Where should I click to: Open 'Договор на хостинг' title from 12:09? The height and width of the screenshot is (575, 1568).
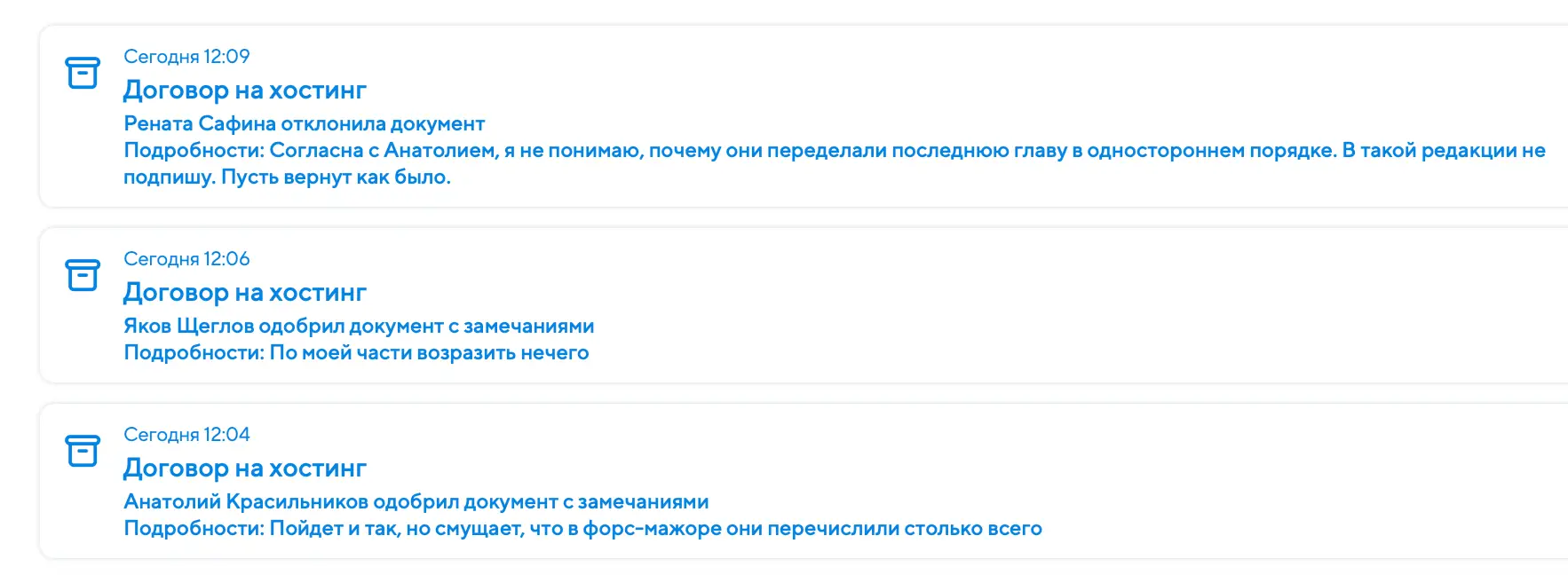[x=244, y=91]
